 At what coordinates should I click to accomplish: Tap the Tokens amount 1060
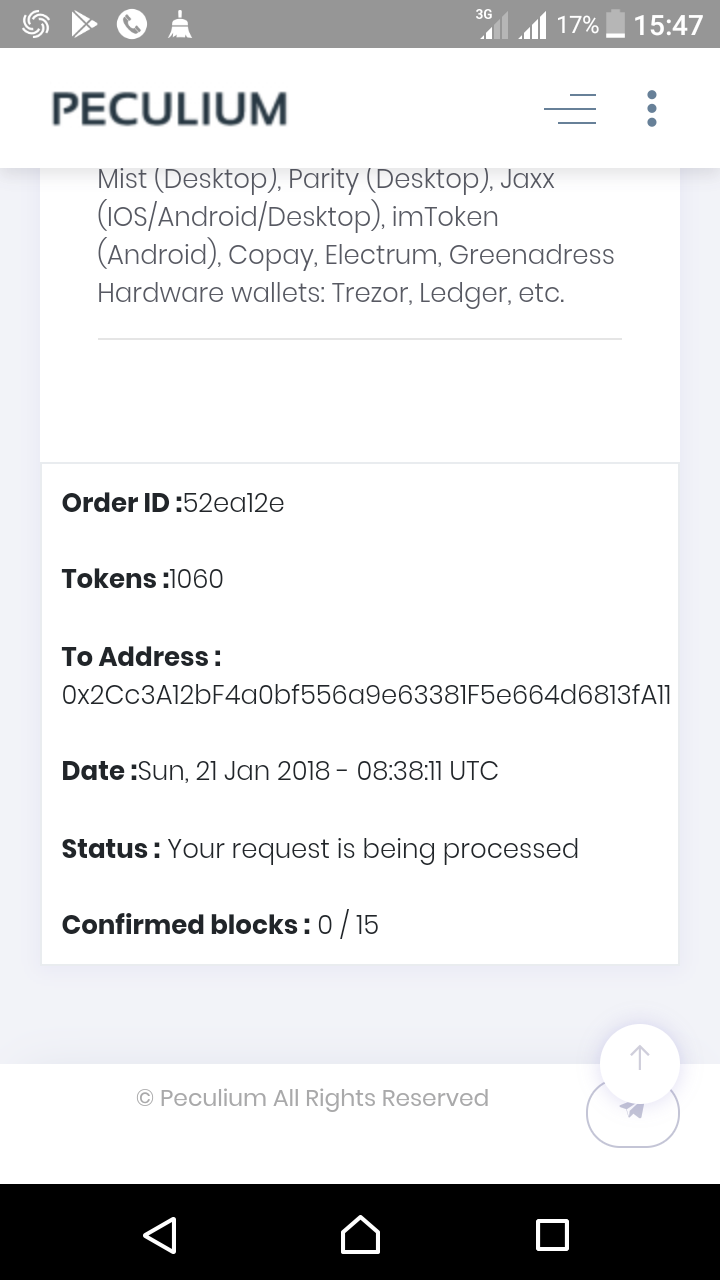pyautogui.click(x=197, y=579)
